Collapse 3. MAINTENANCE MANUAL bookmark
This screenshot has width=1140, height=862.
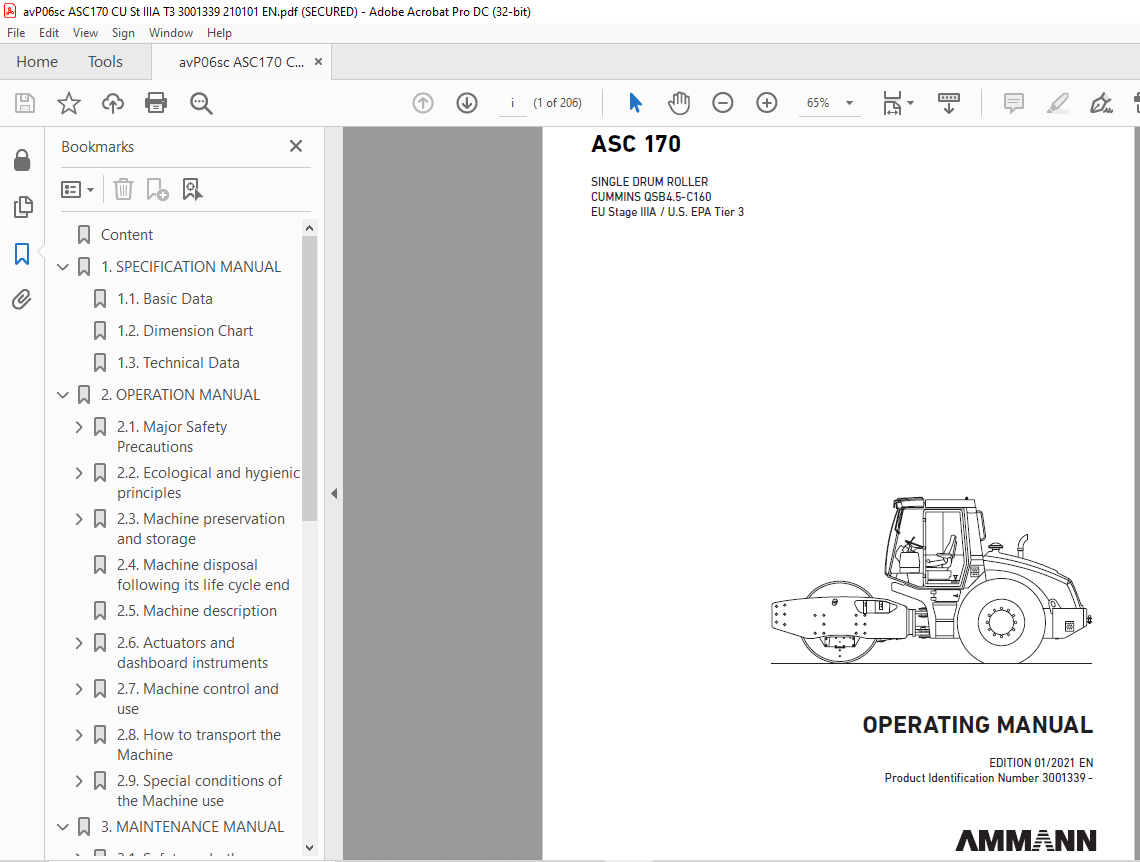click(63, 827)
